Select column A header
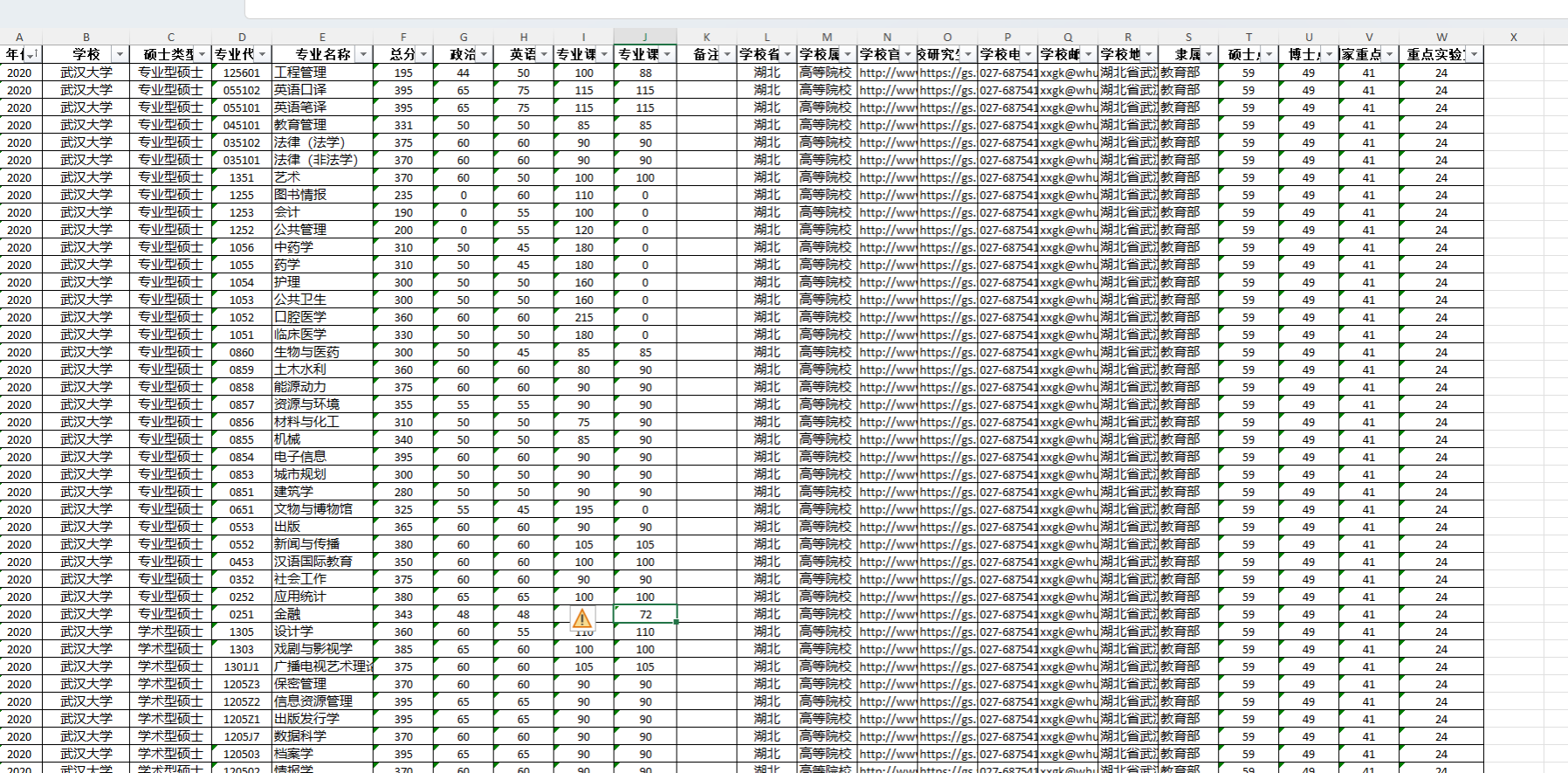1568x773 pixels. tap(19, 37)
